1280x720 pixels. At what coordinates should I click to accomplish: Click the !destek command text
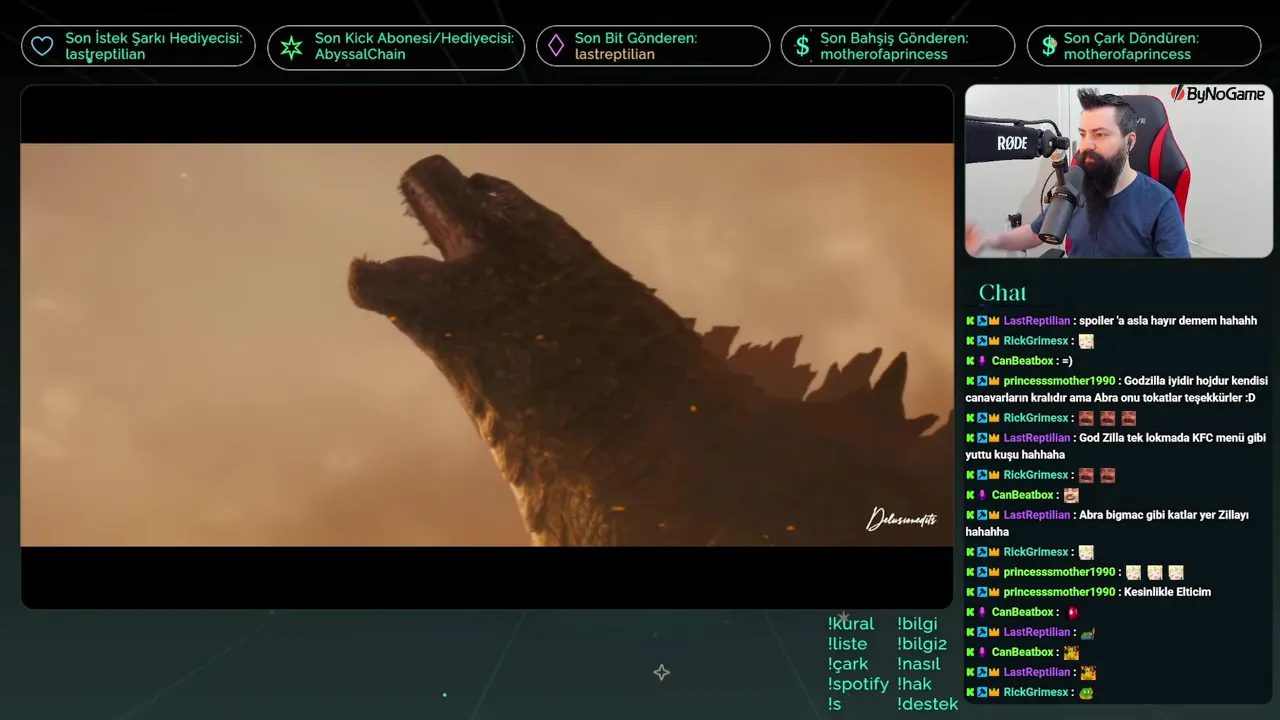[928, 704]
